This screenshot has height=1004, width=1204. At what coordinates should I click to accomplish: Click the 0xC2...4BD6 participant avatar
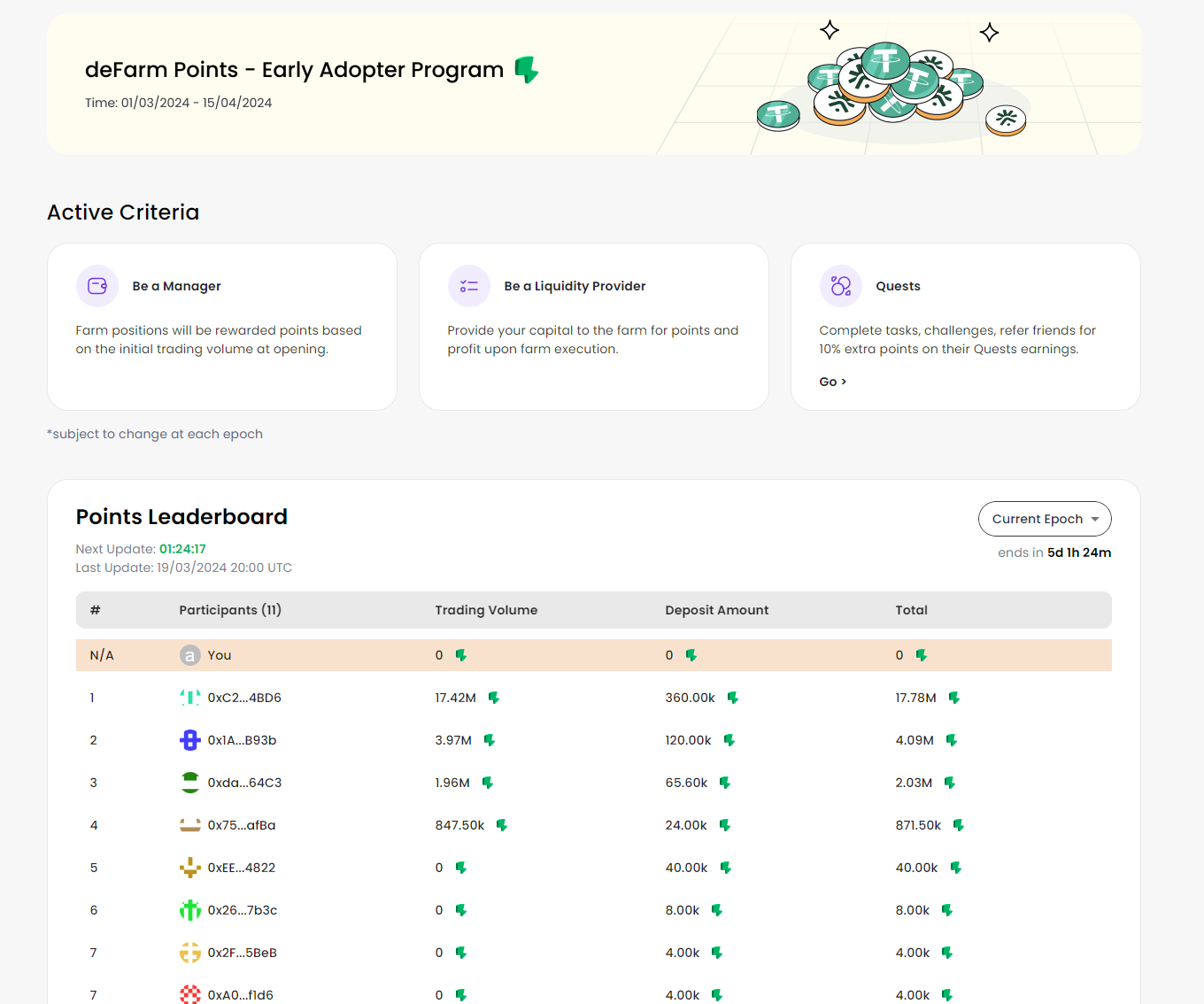(x=190, y=698)
